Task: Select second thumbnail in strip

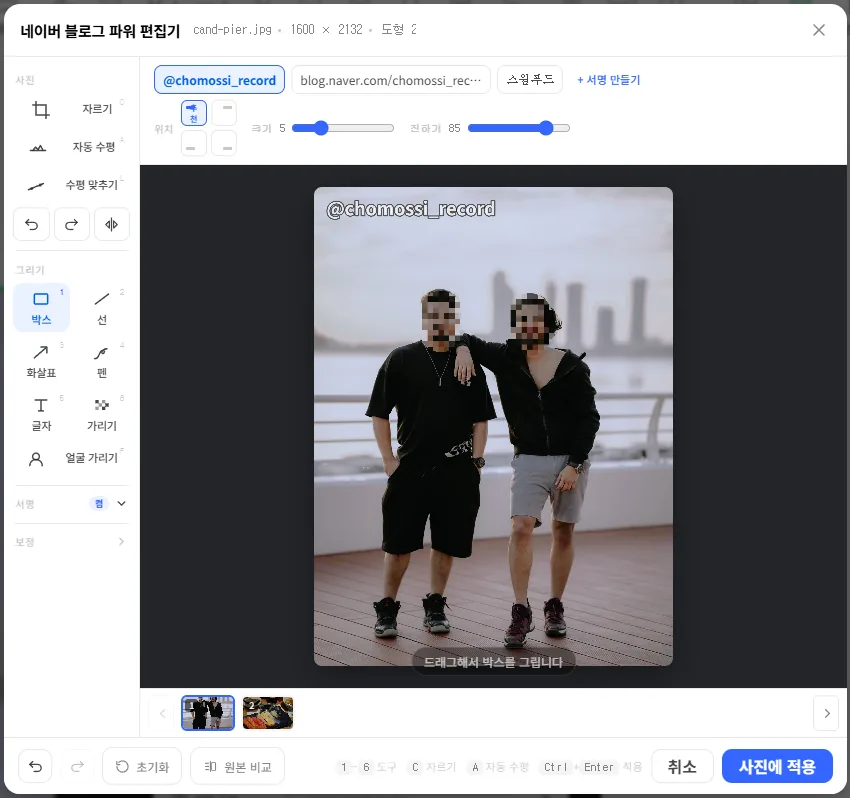Action: coord(268,713)
